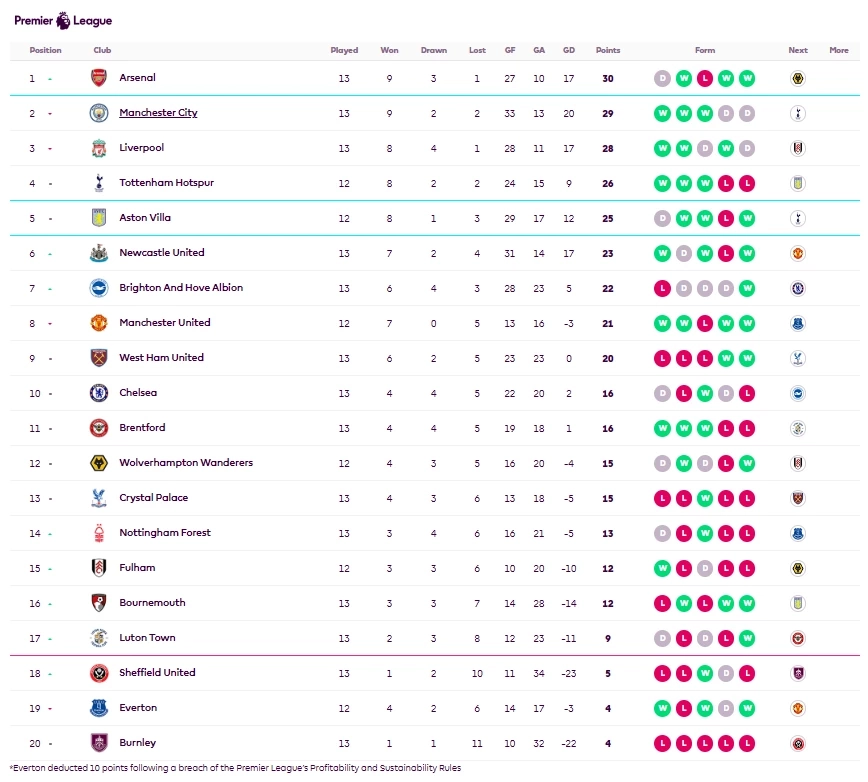
Task: Click the Premier League lion logo
Action: [x=64, y=19]
